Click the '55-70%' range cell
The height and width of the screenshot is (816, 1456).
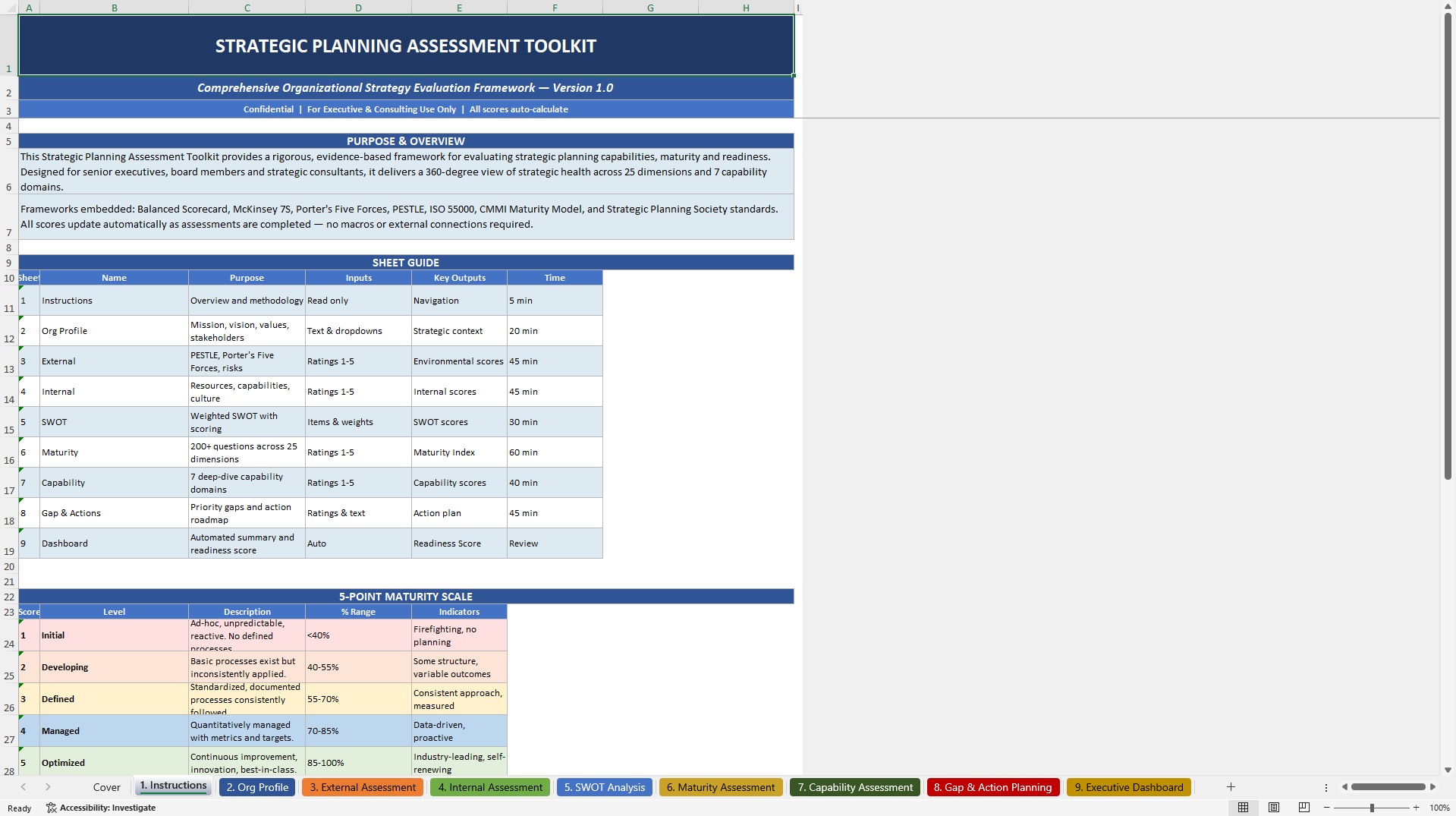[358, 699]
